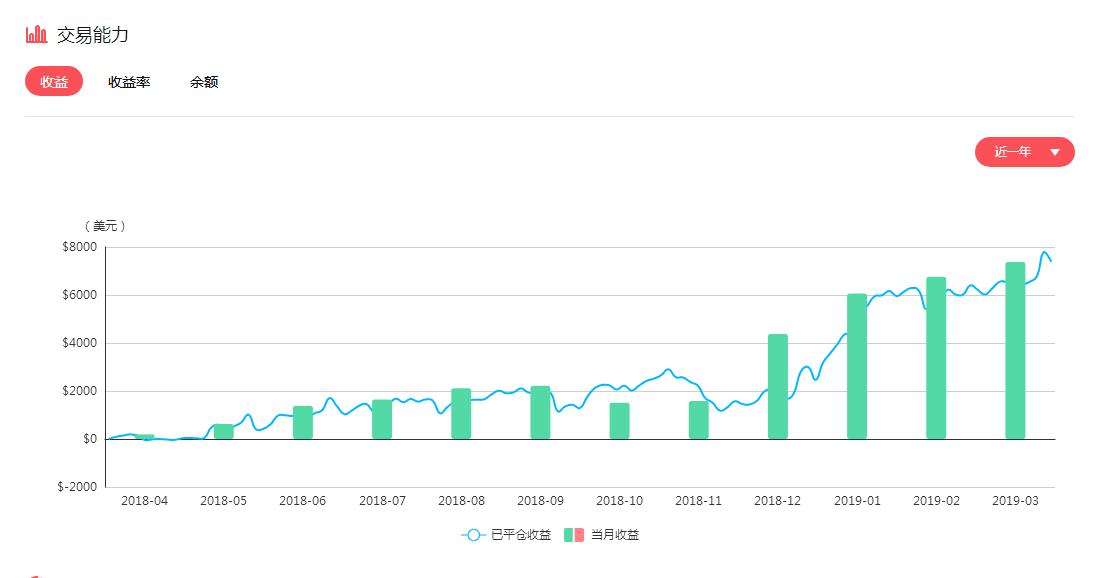Viewport: 1099px width, 578px height.
Task: Open the 近一年 period dropdown
Action: tap(1024, 152)
